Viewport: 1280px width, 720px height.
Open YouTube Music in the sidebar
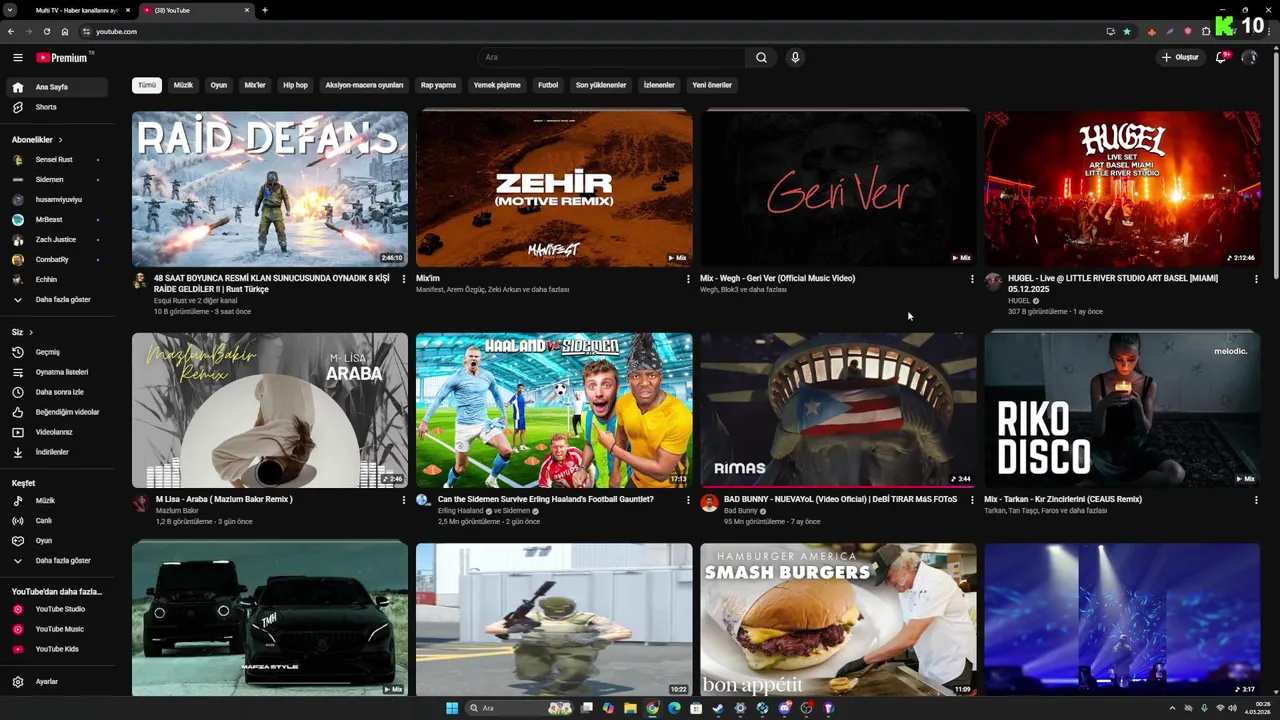click(56, 629)
